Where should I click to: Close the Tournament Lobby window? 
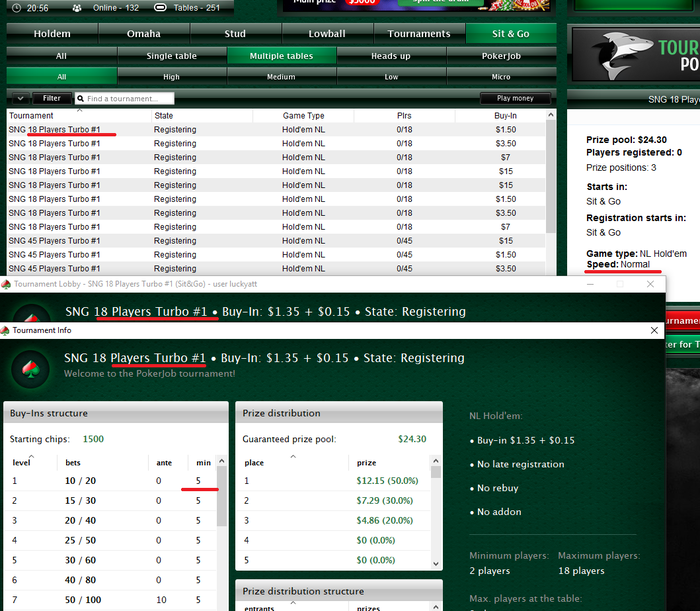tap(650, 284)
